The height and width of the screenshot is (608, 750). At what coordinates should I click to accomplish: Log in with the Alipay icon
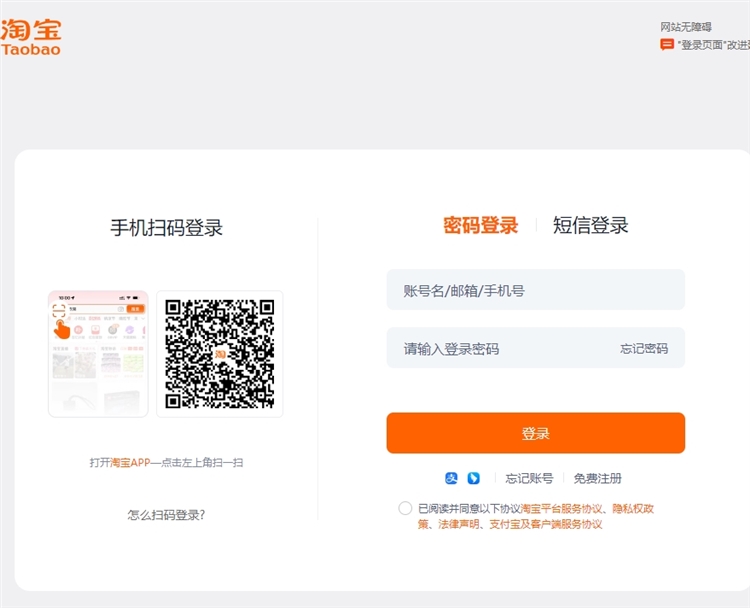(x=451, y=478)
